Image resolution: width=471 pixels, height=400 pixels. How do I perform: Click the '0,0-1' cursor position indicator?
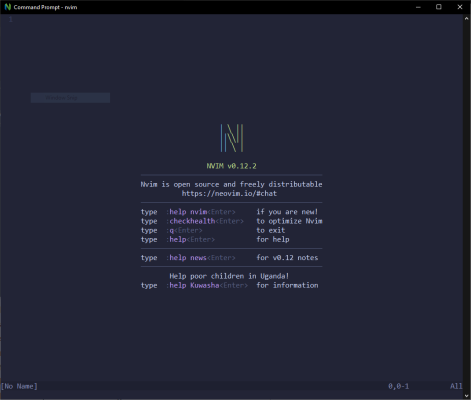[x=398, y=386]
